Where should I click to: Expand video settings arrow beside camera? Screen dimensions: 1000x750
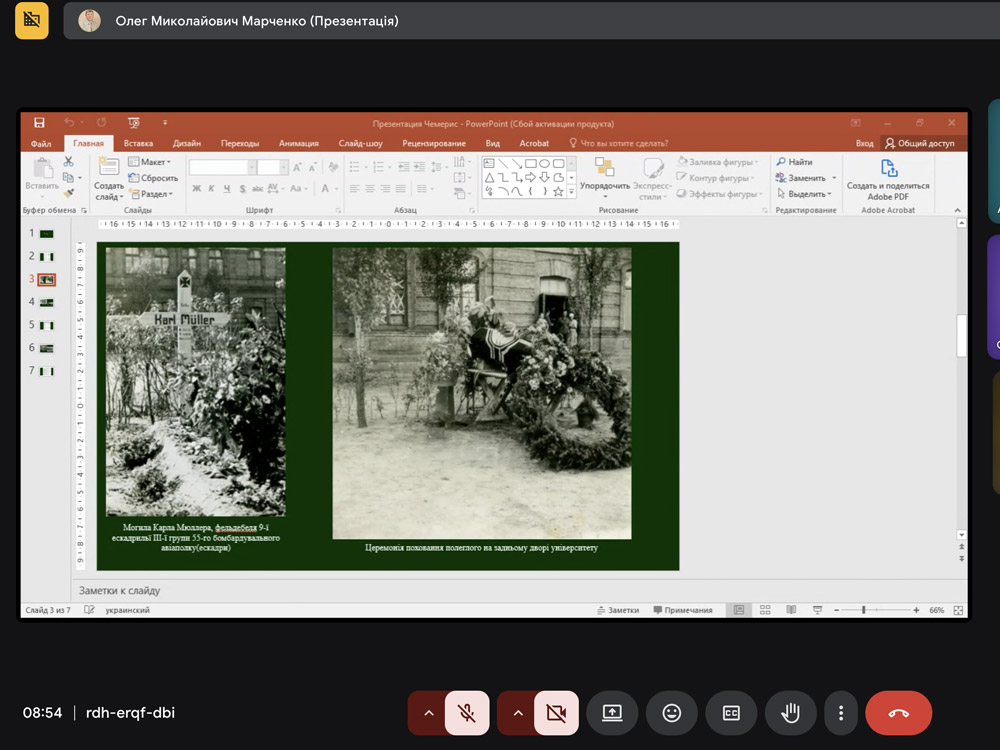point(517,713)
